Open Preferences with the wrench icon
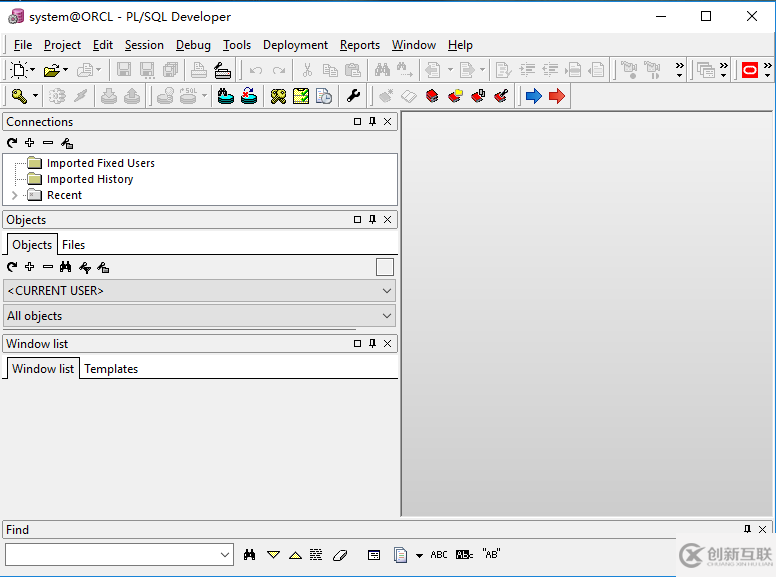 (353, 96)
